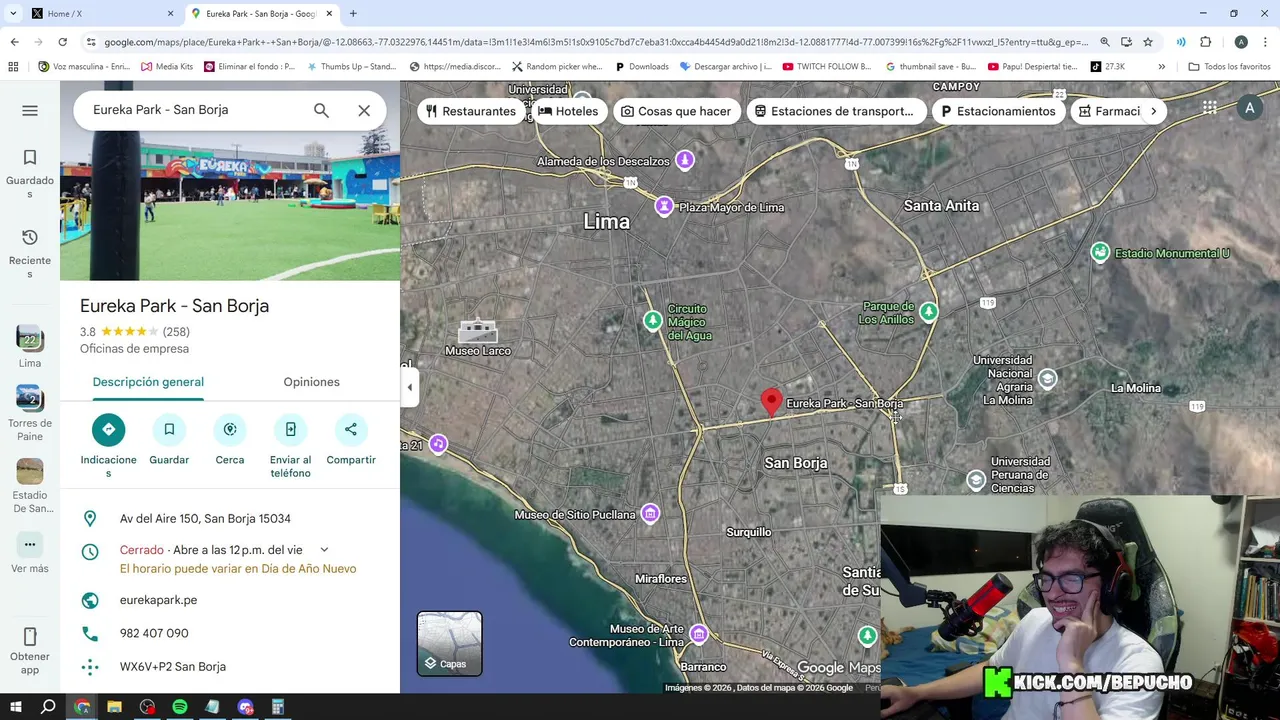Advance category chips with right arrow
This screenshot has height=720, width=1280.
click(x=1153, y=111)
